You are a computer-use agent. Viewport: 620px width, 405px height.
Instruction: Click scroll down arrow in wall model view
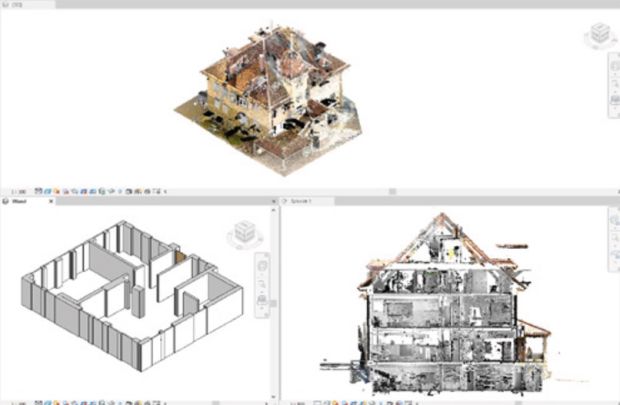point(273,396)
